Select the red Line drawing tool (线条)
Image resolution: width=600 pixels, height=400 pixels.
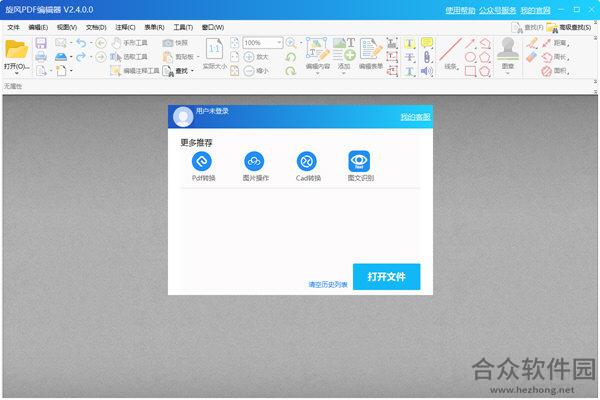[450, 50]
